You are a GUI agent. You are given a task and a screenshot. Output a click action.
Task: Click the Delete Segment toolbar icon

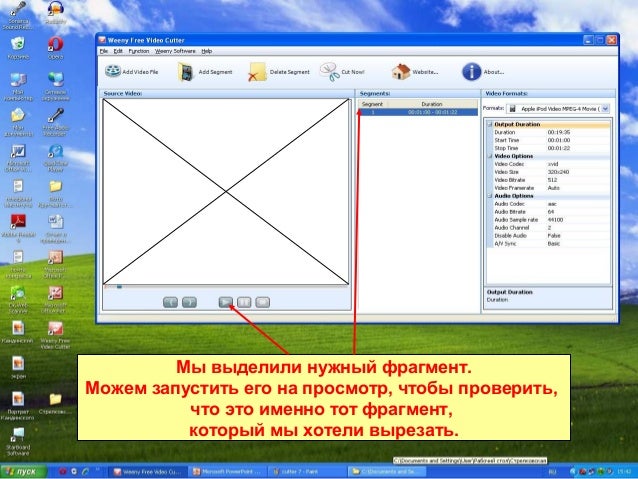tap(257, 72)
